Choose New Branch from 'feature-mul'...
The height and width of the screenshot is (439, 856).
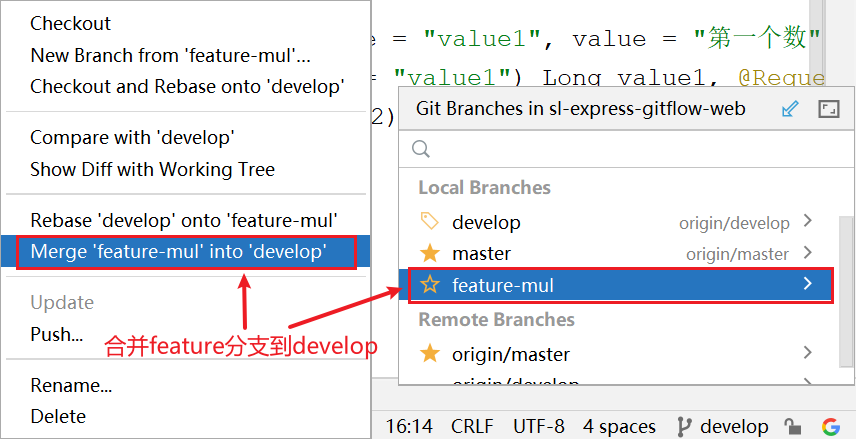(x=170, y=55)
